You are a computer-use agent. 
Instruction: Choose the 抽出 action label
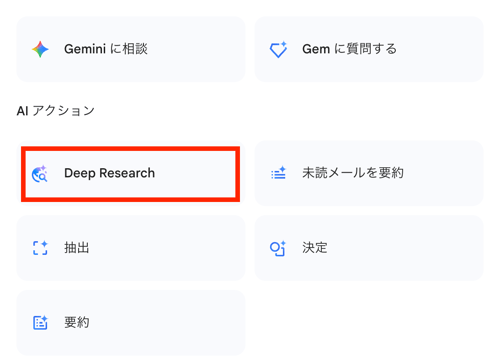77,248
